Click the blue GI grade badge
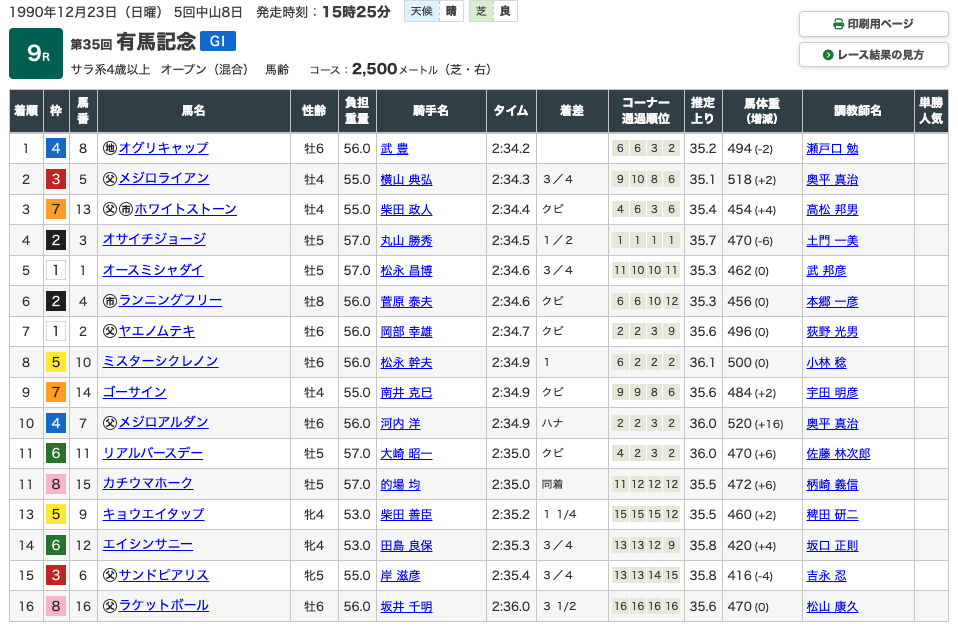This screenshot has width=958, height=631. coord(218,42)
